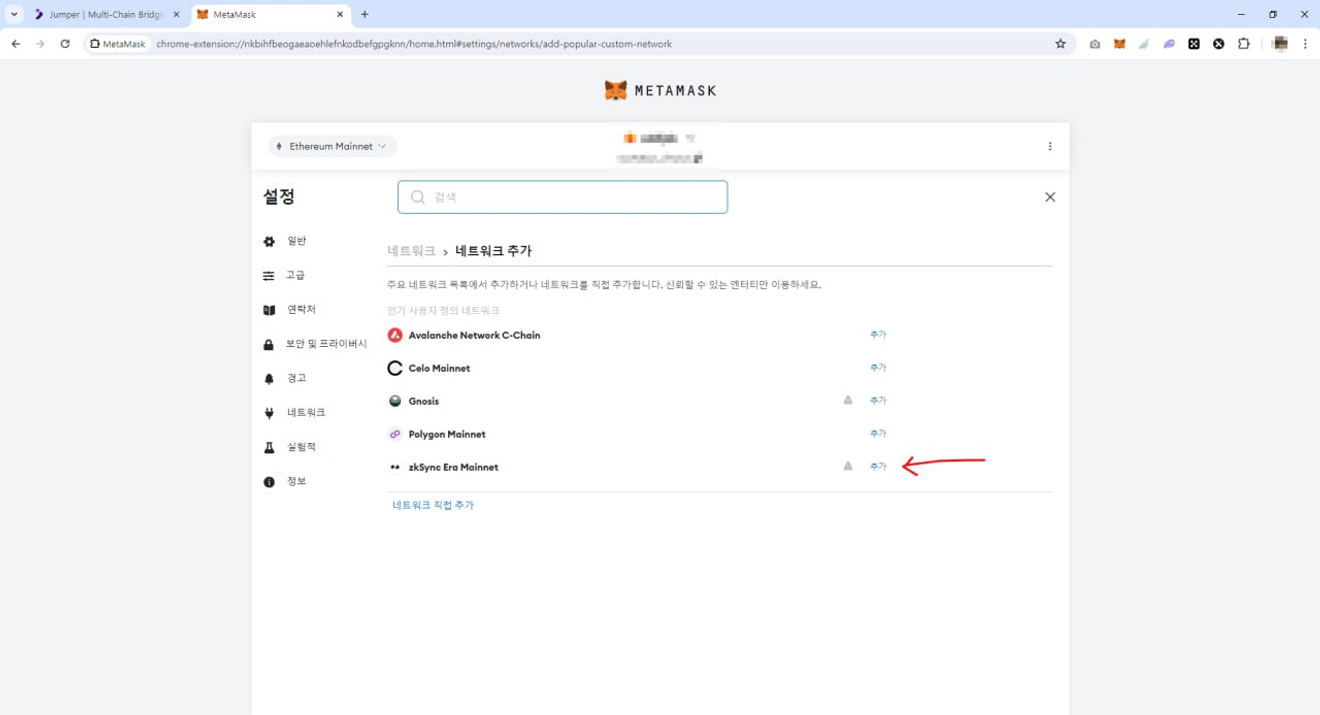Click the warning icon on the zkSync row
The image size is (1320, 715).
coord(848,466)
